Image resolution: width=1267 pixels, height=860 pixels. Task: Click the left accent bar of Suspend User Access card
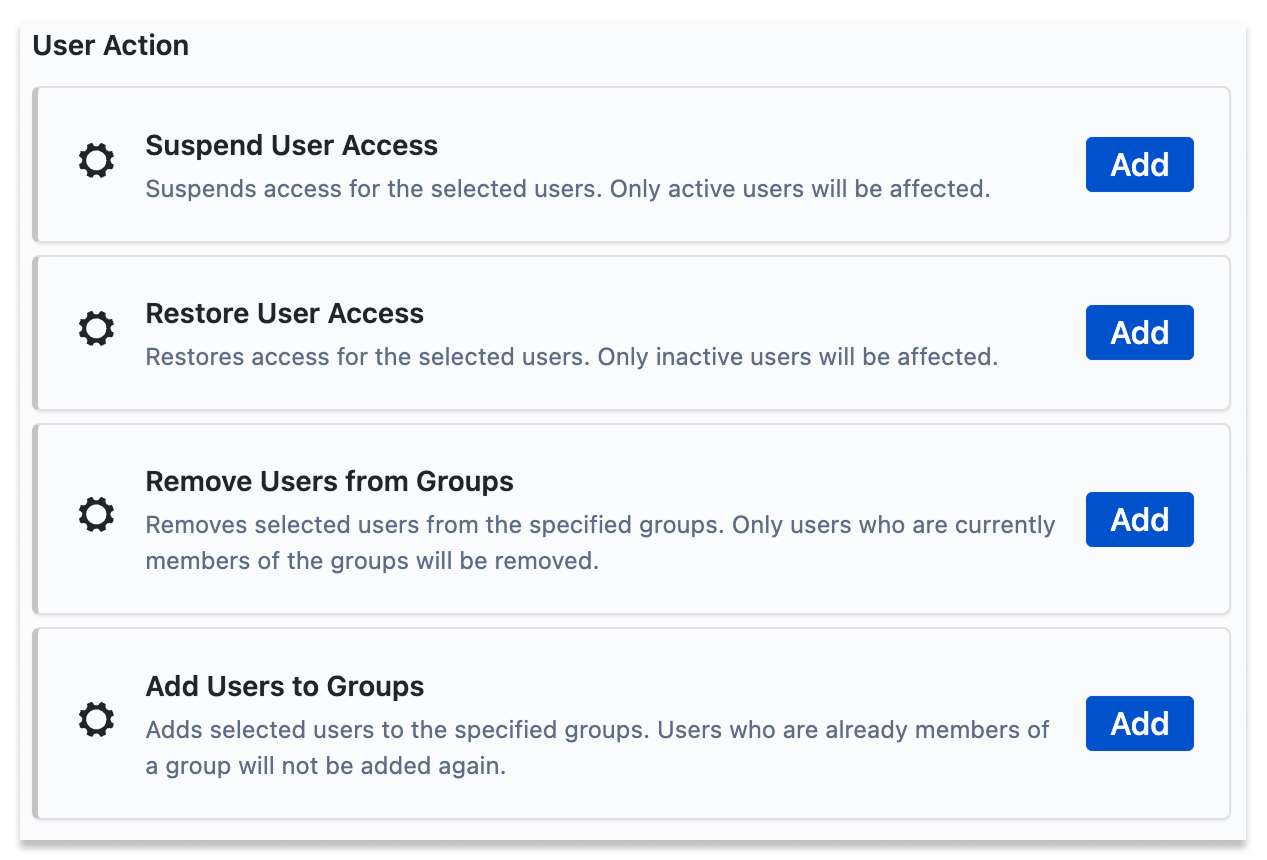(36, 164)
